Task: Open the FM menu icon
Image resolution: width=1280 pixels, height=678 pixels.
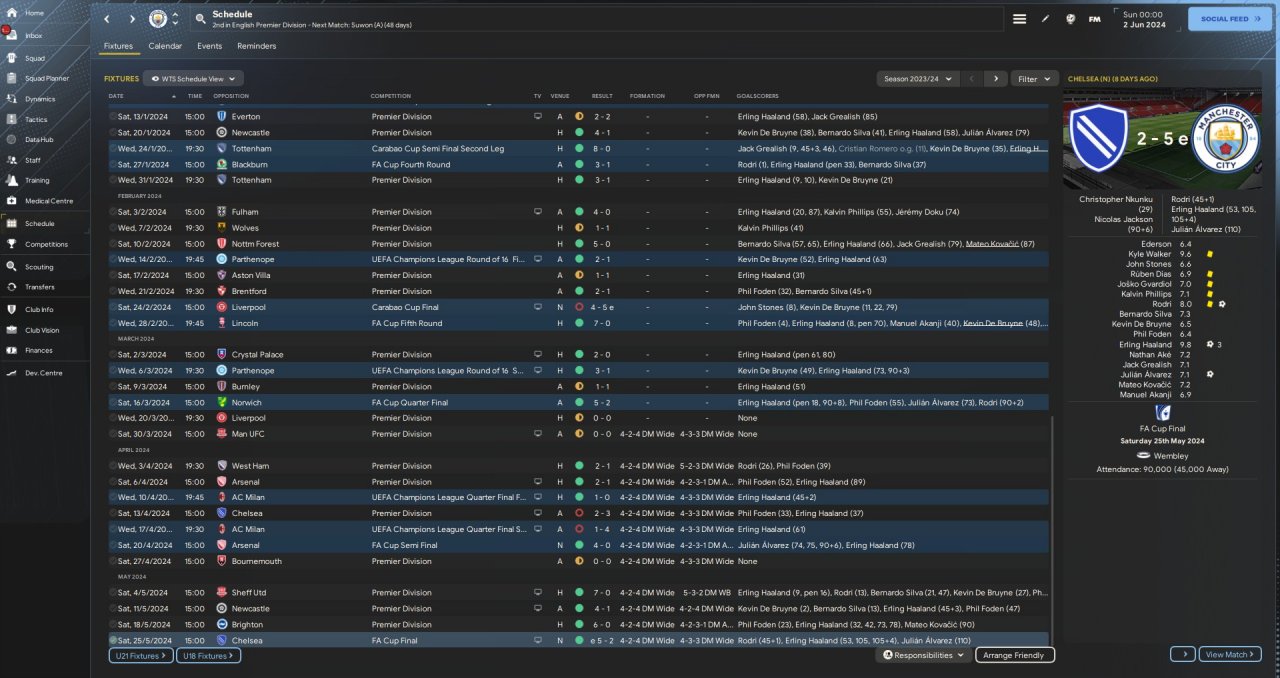Action: click(x=1094, y=19)
